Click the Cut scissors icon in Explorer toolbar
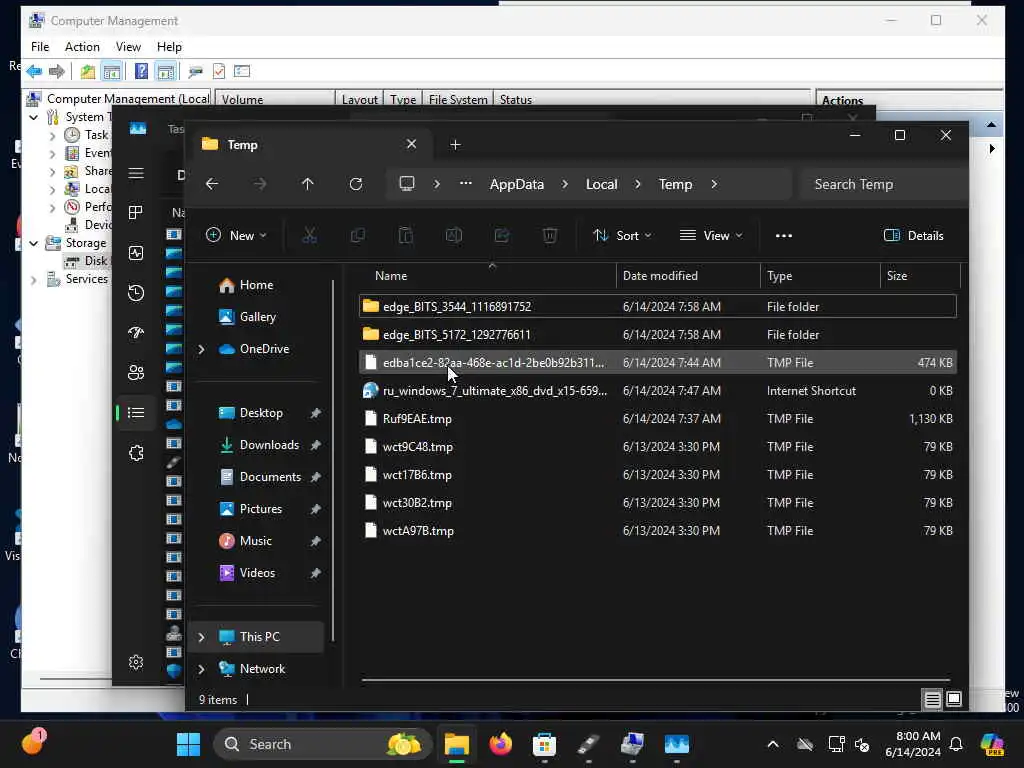This screenshot has width=1024, height=768. (x=310, y=236)
